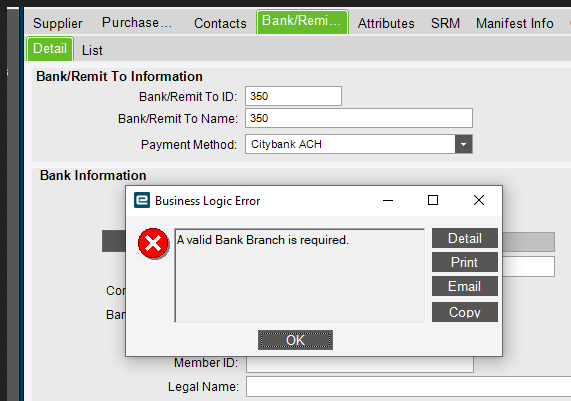Click the Bank/Remit To Name field
The height and width of the screenshot is (401, 571).
(359, 118)
